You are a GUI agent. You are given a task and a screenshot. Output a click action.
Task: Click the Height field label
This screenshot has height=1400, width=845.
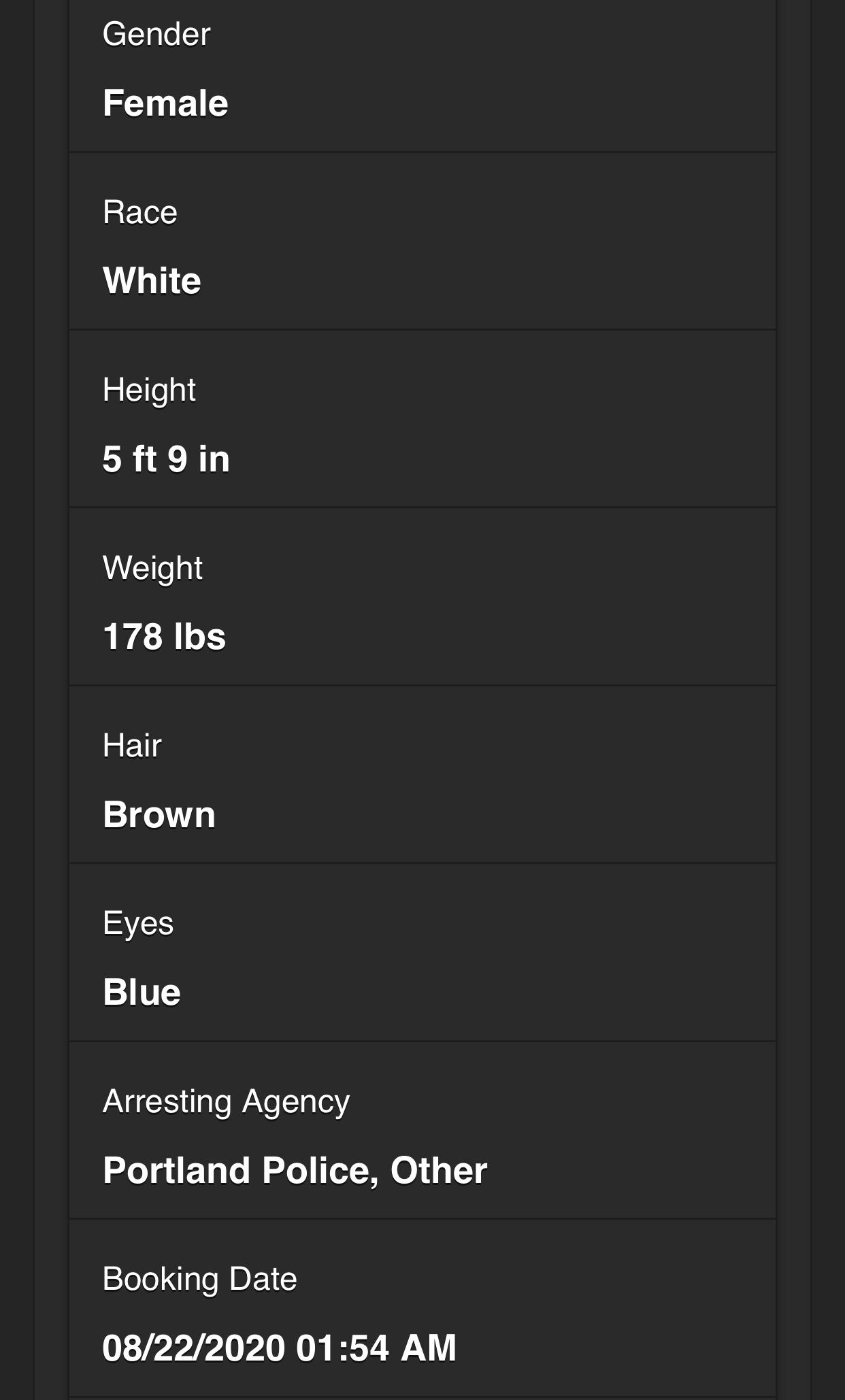[149, 390]
